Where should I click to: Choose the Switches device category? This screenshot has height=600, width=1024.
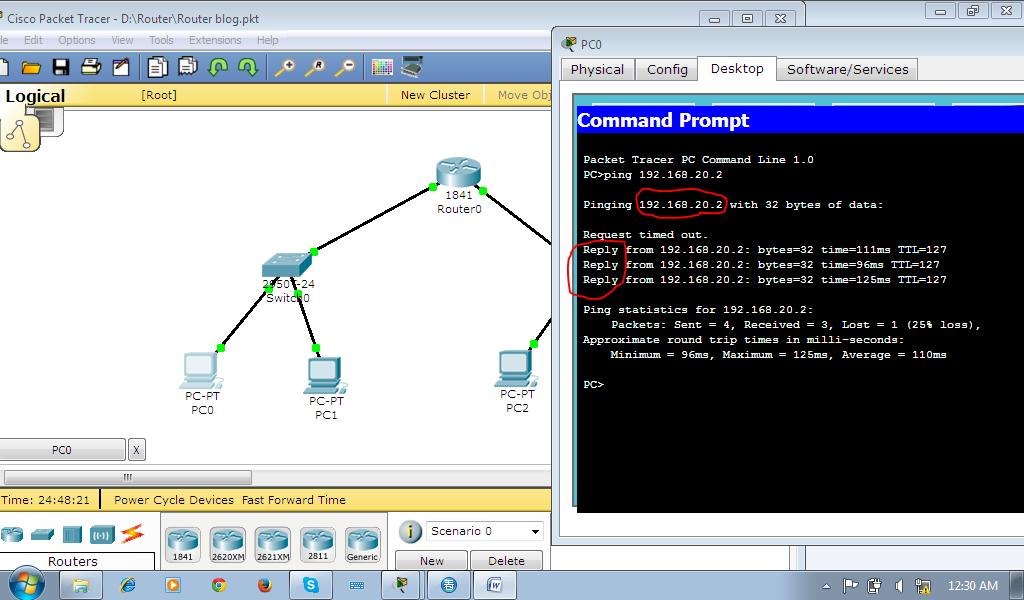coord(42,535)
